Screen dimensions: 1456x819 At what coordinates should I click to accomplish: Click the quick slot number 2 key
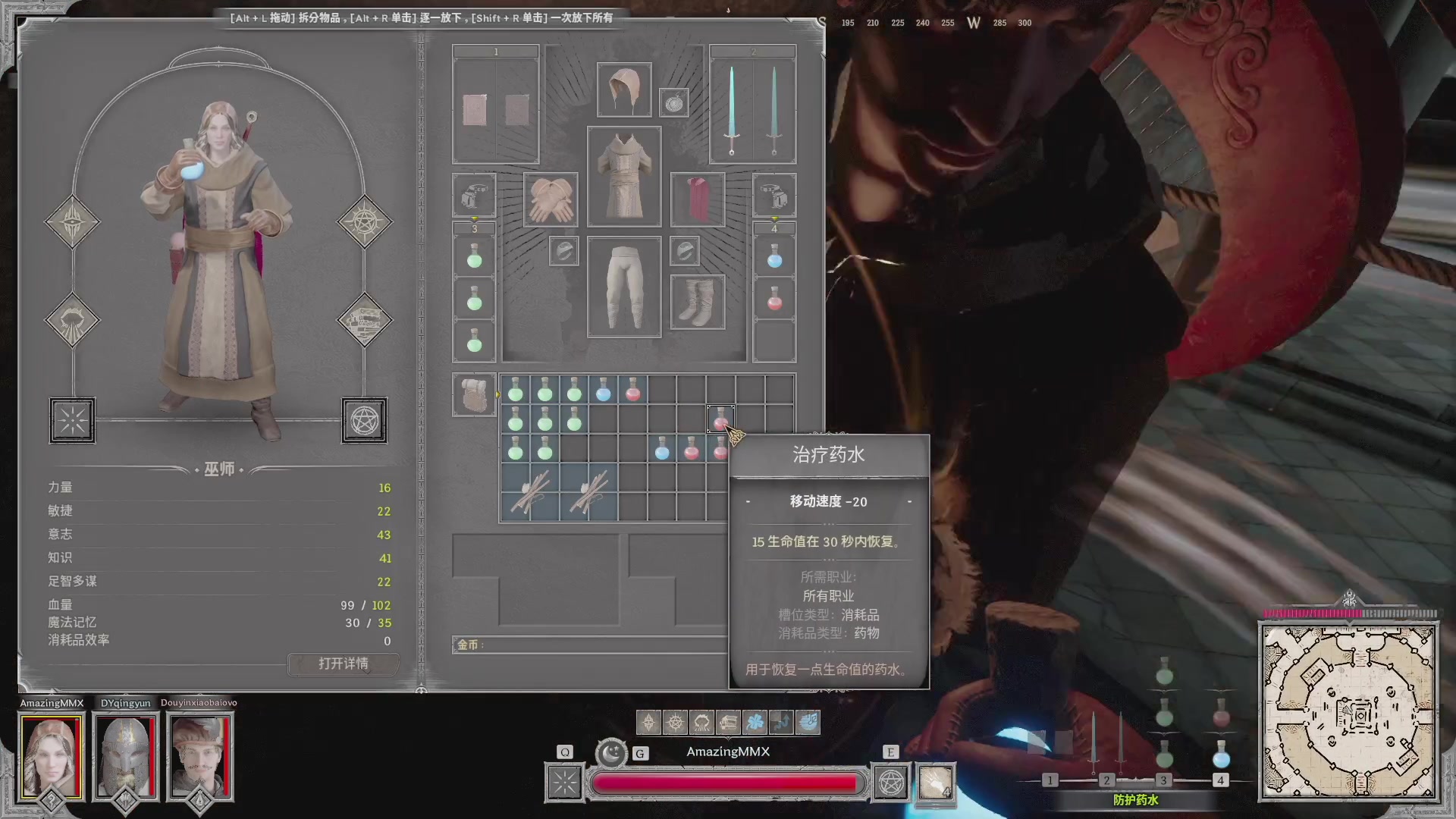[1106, 780]
